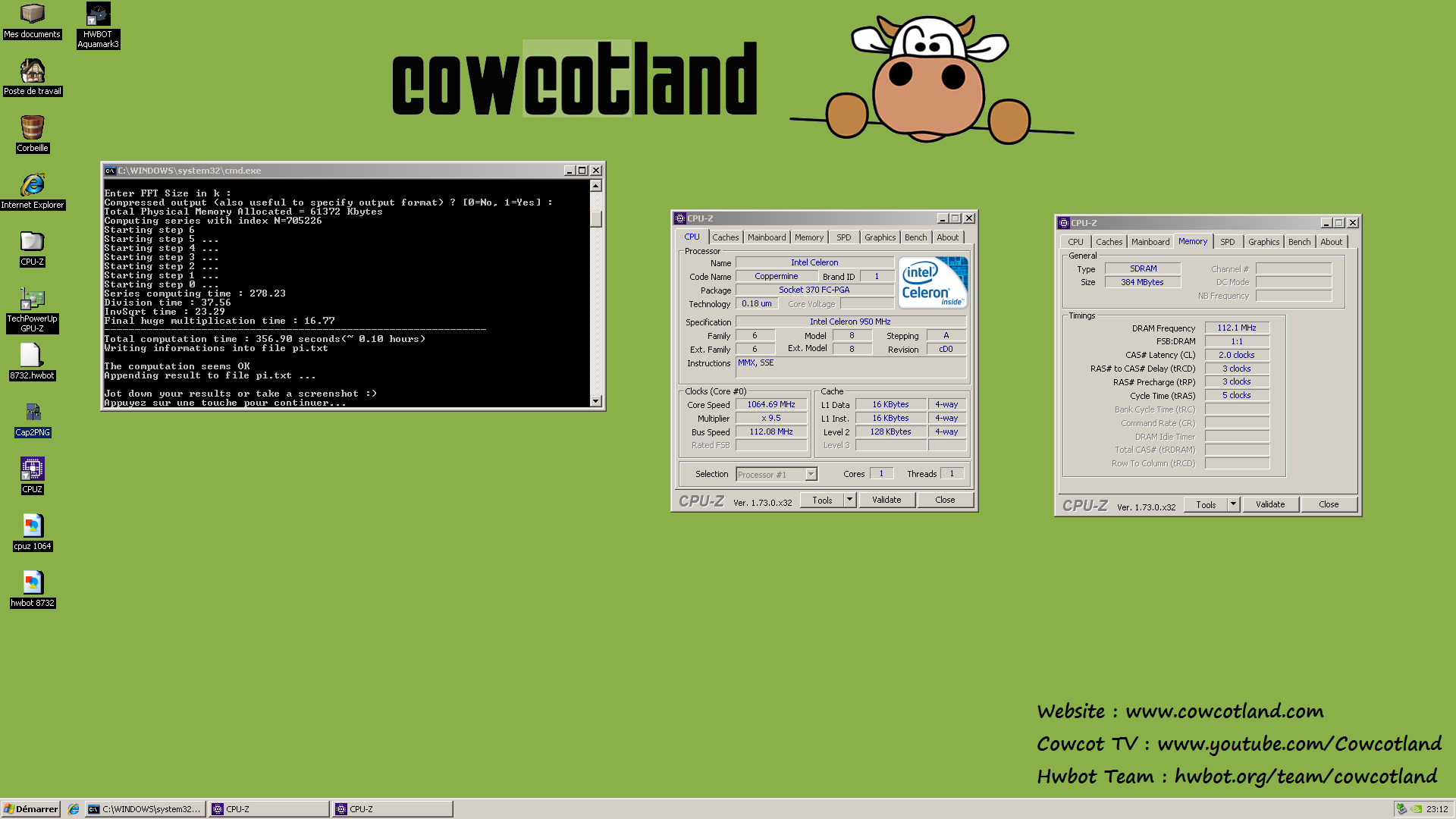Open Mainboard tab in CPU-Z Memory window

point(1150,242)
